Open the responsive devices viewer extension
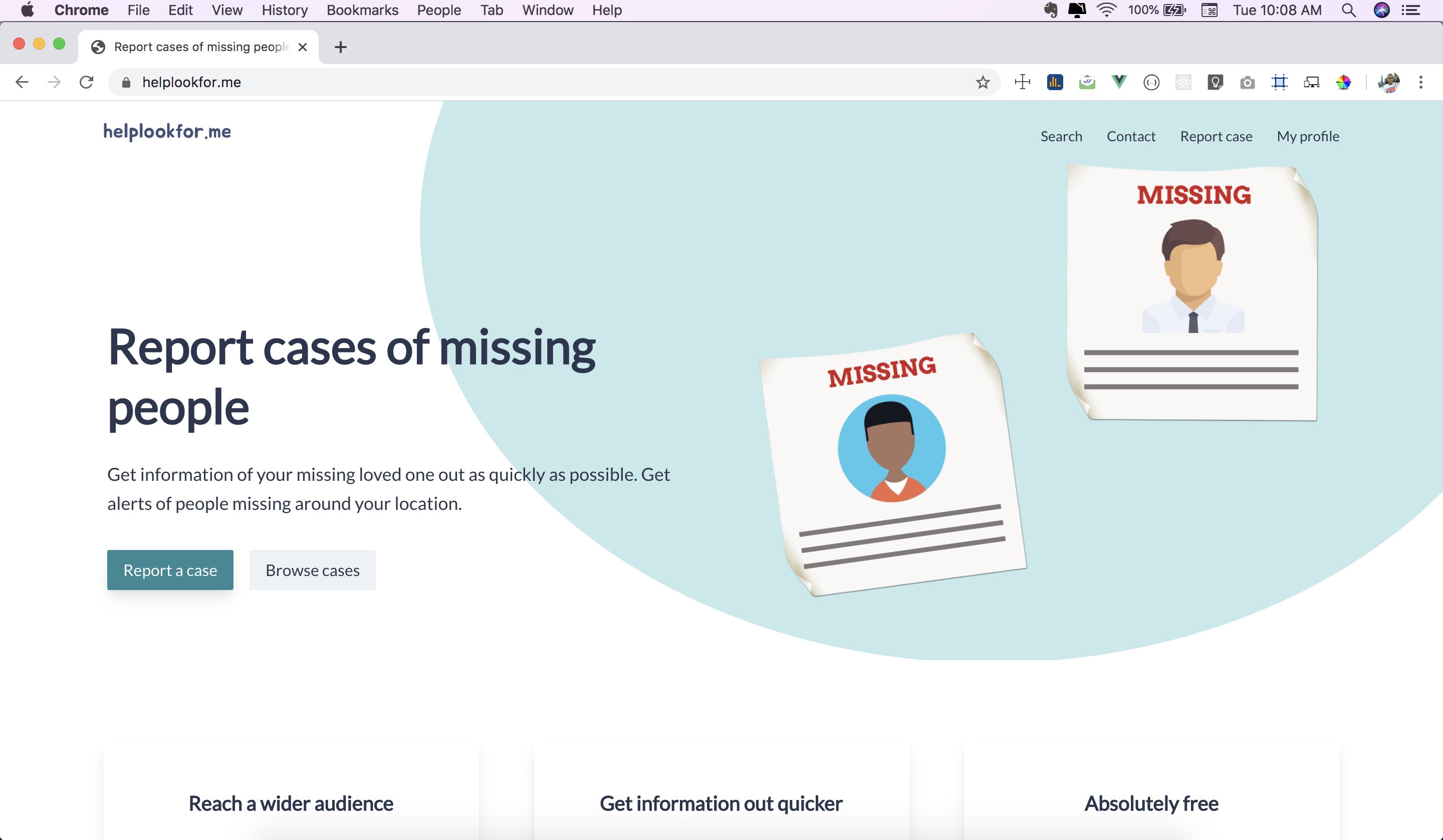The height and width of the screenshot is (840, 1443). pyautogui.click(x=1311, y=83)
